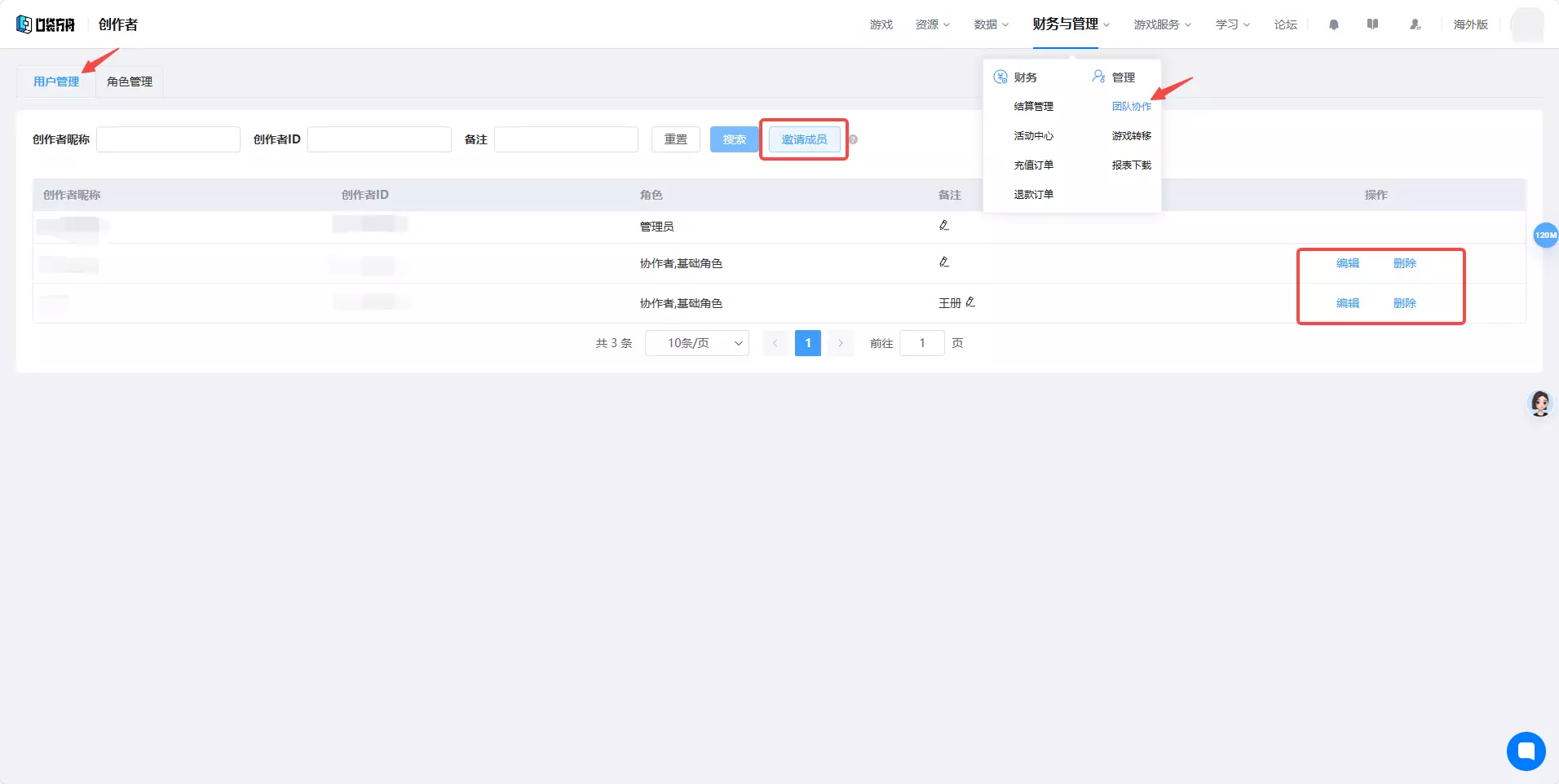Click help question icon beside 邀请成员
1559x784 pixels.
(x=853, y=139)
